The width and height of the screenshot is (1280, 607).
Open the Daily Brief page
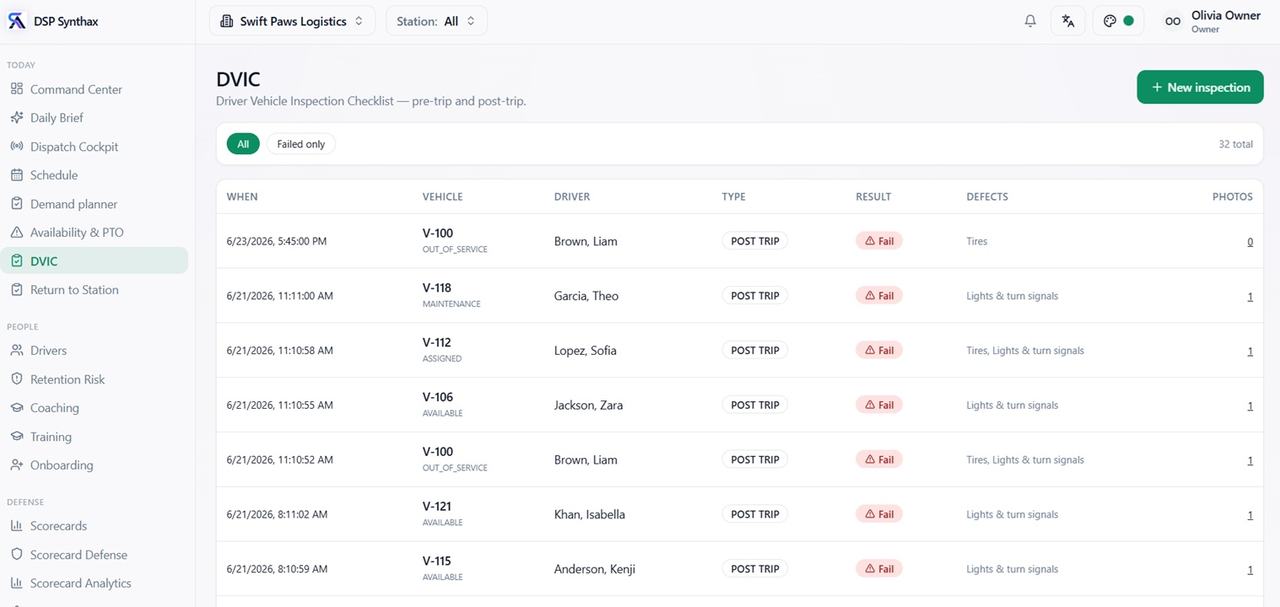tap(57, 118)
